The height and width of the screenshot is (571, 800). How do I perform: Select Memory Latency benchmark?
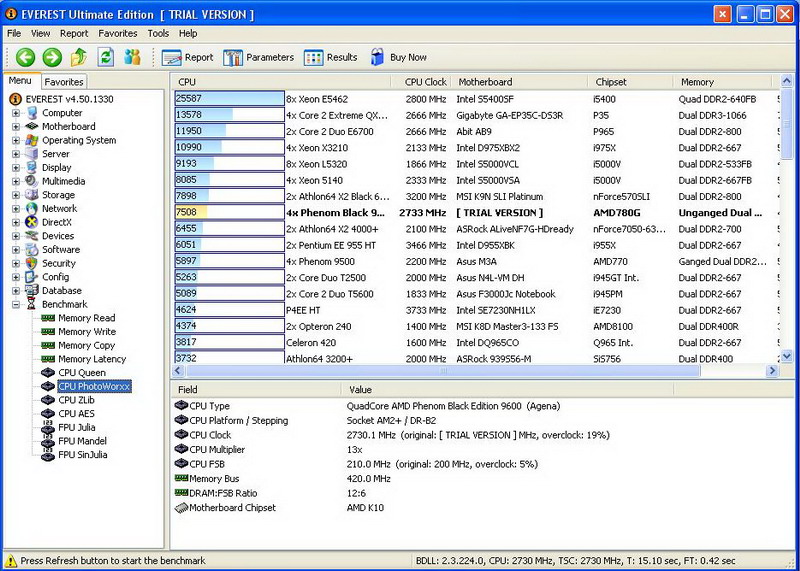(x=92, y=359)
